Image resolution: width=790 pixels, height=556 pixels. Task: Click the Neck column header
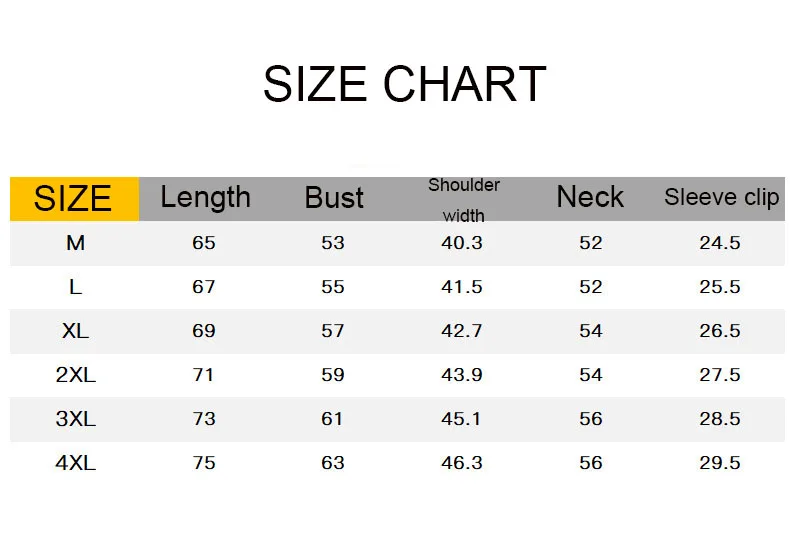tap(590, 197)
